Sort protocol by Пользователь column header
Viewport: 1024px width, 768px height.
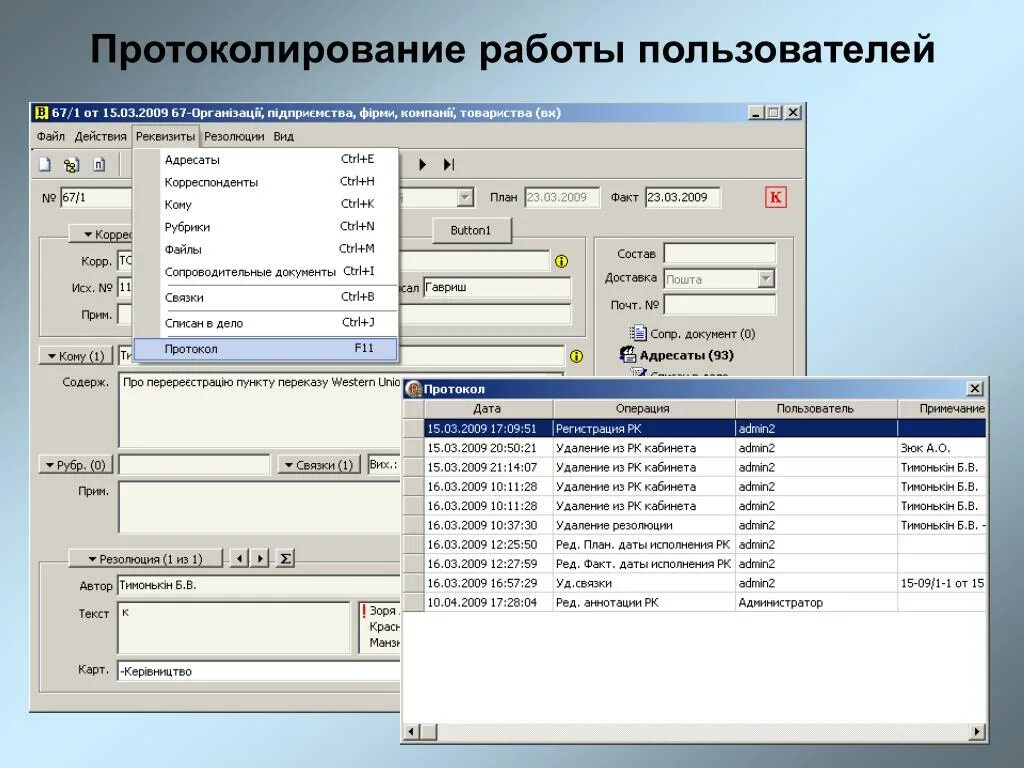[816, 409]
